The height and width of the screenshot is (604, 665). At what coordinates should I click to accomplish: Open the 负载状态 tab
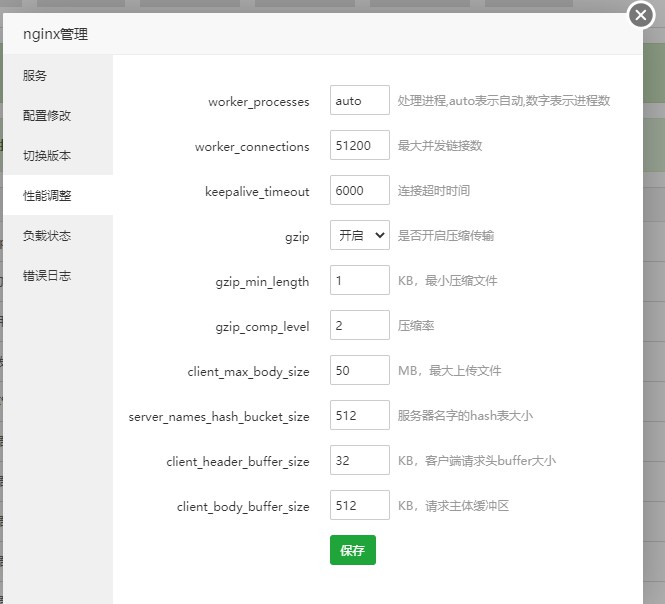point(58,235)
